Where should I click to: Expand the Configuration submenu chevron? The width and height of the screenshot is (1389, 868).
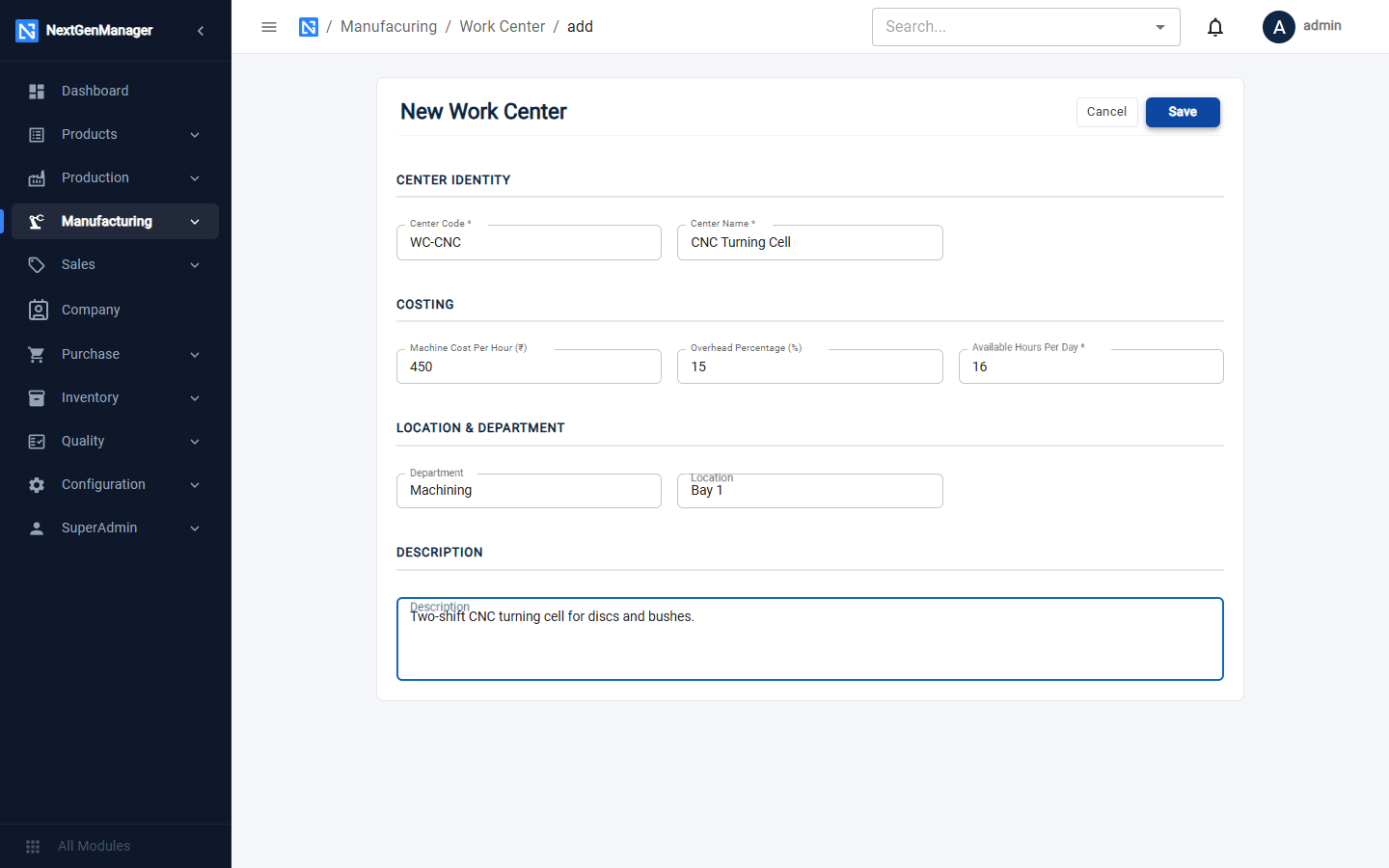[x=195, y=485]
